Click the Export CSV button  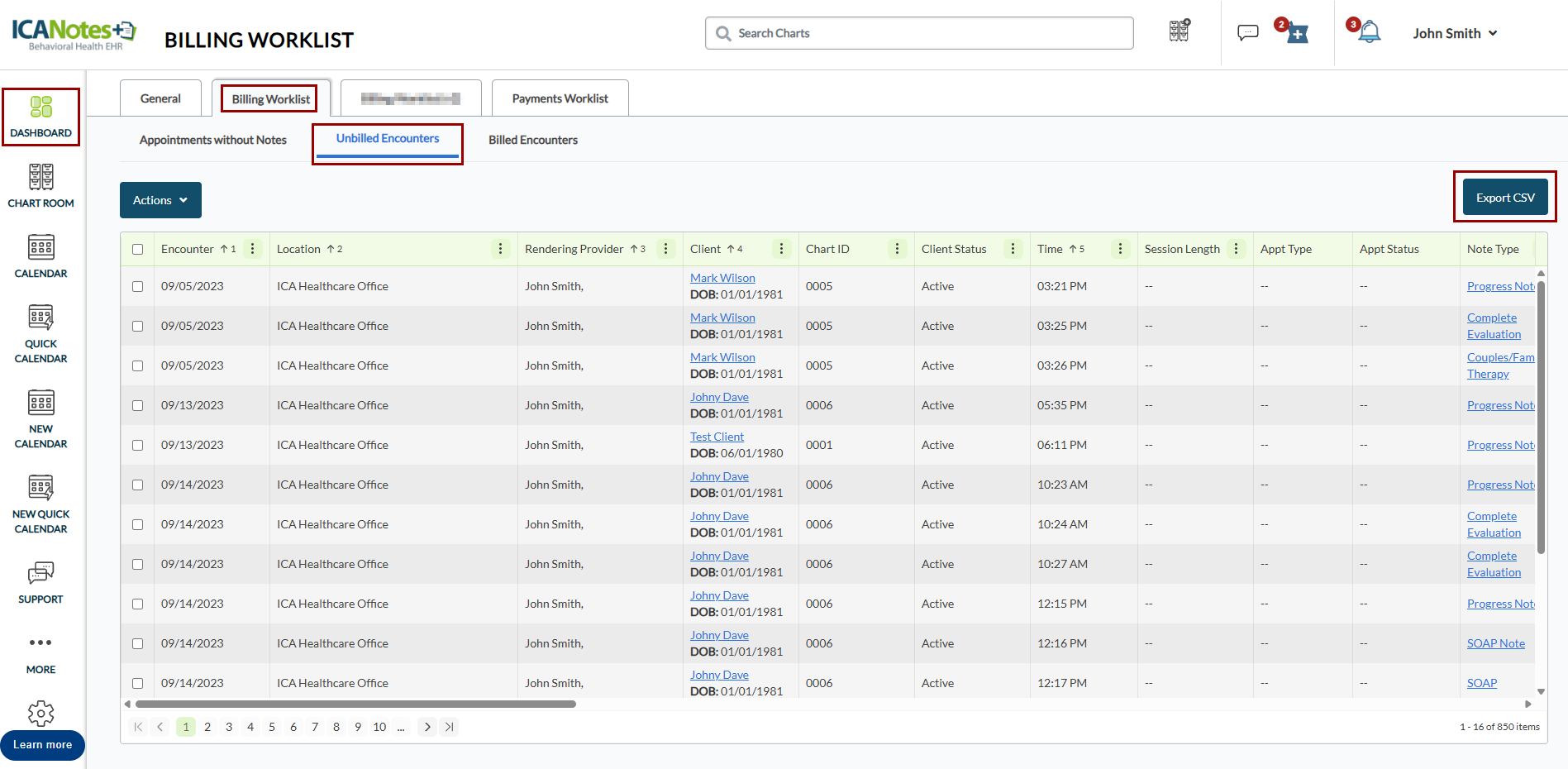(1504, 198)
